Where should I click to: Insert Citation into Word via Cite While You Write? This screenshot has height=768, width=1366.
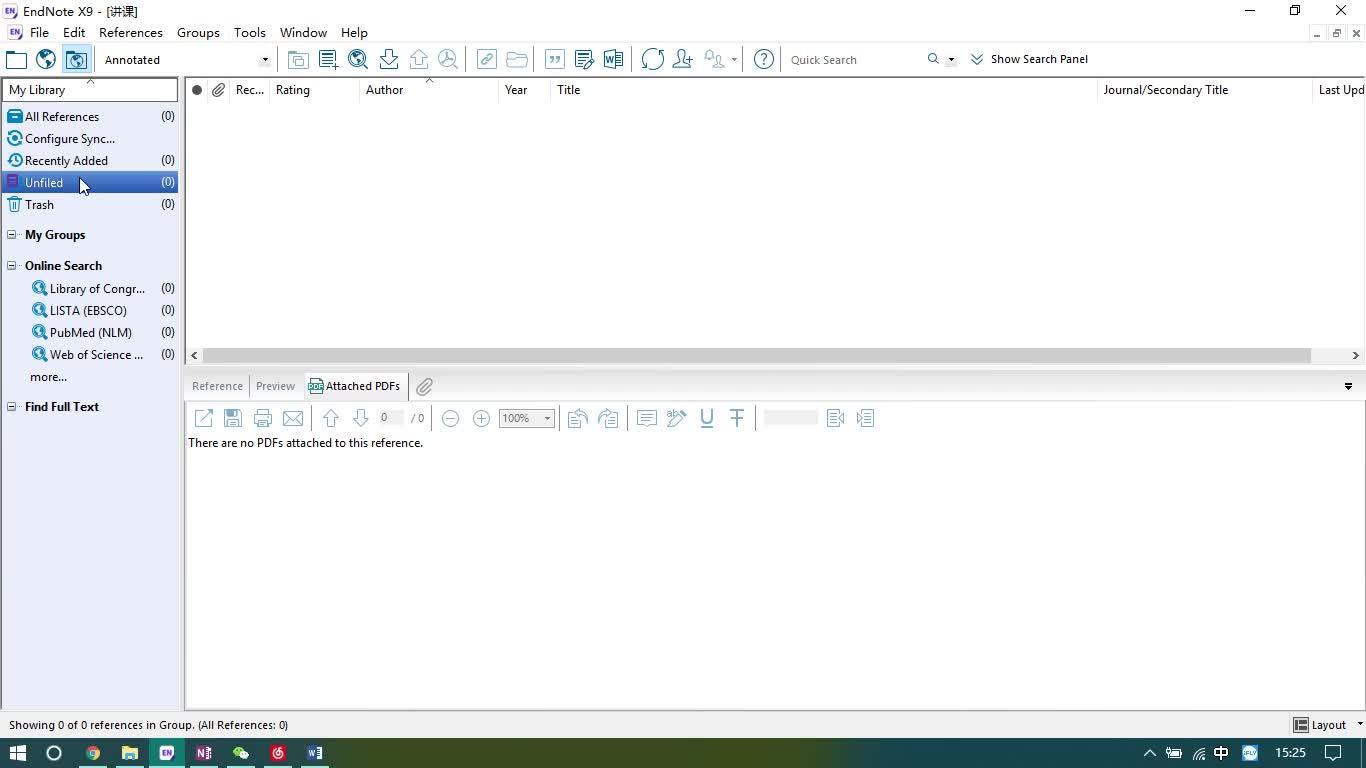[x=613, y=59]
